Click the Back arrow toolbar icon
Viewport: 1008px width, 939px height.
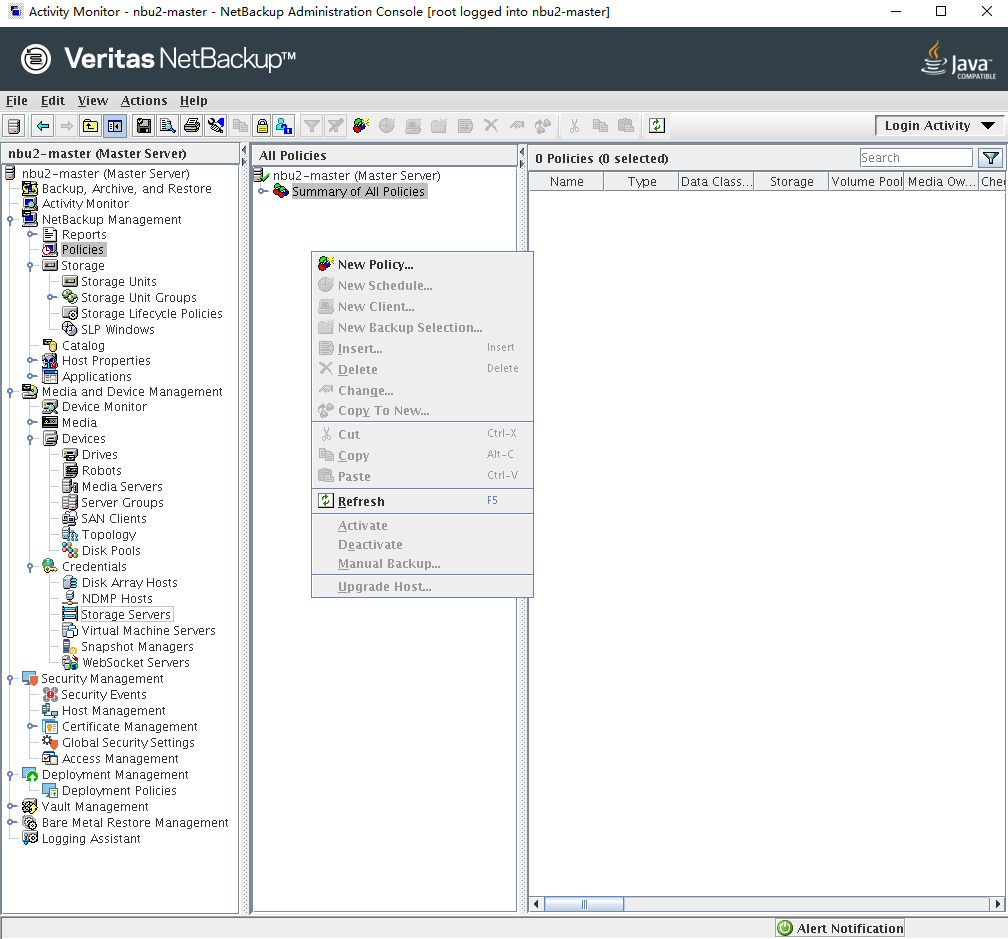tap(42, 126)
